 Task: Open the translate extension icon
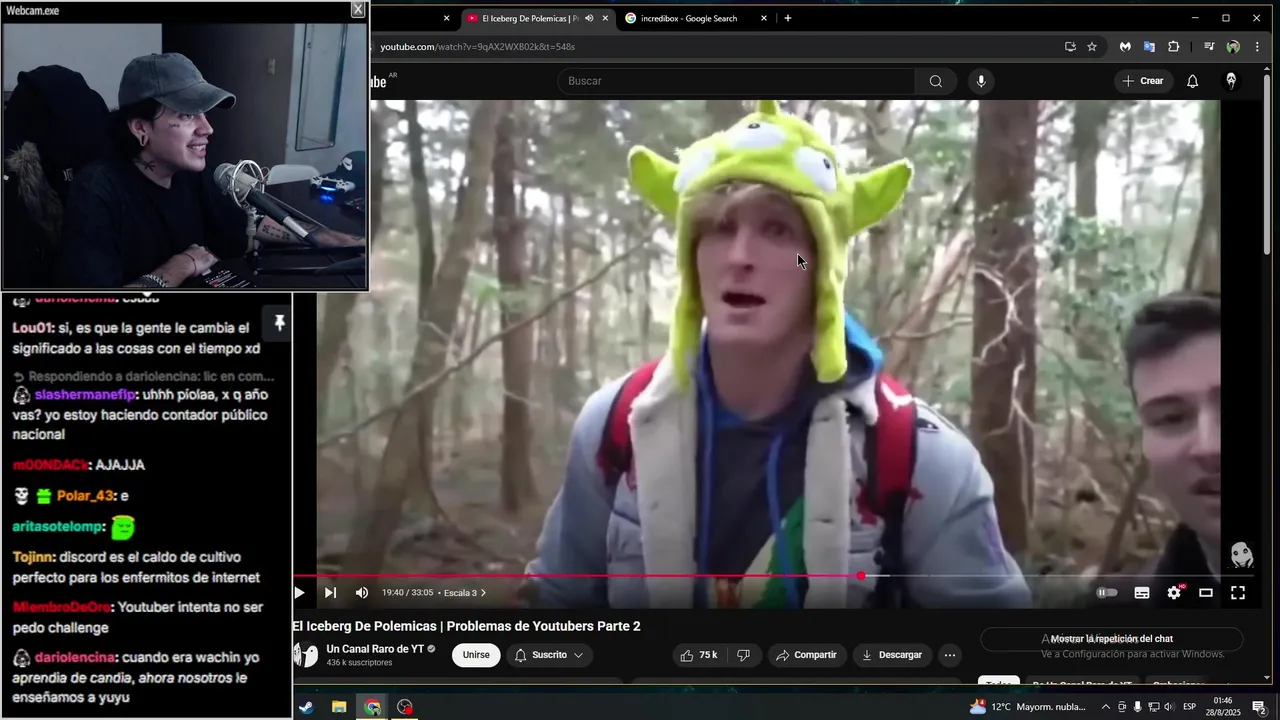[x=1149, y=47]
